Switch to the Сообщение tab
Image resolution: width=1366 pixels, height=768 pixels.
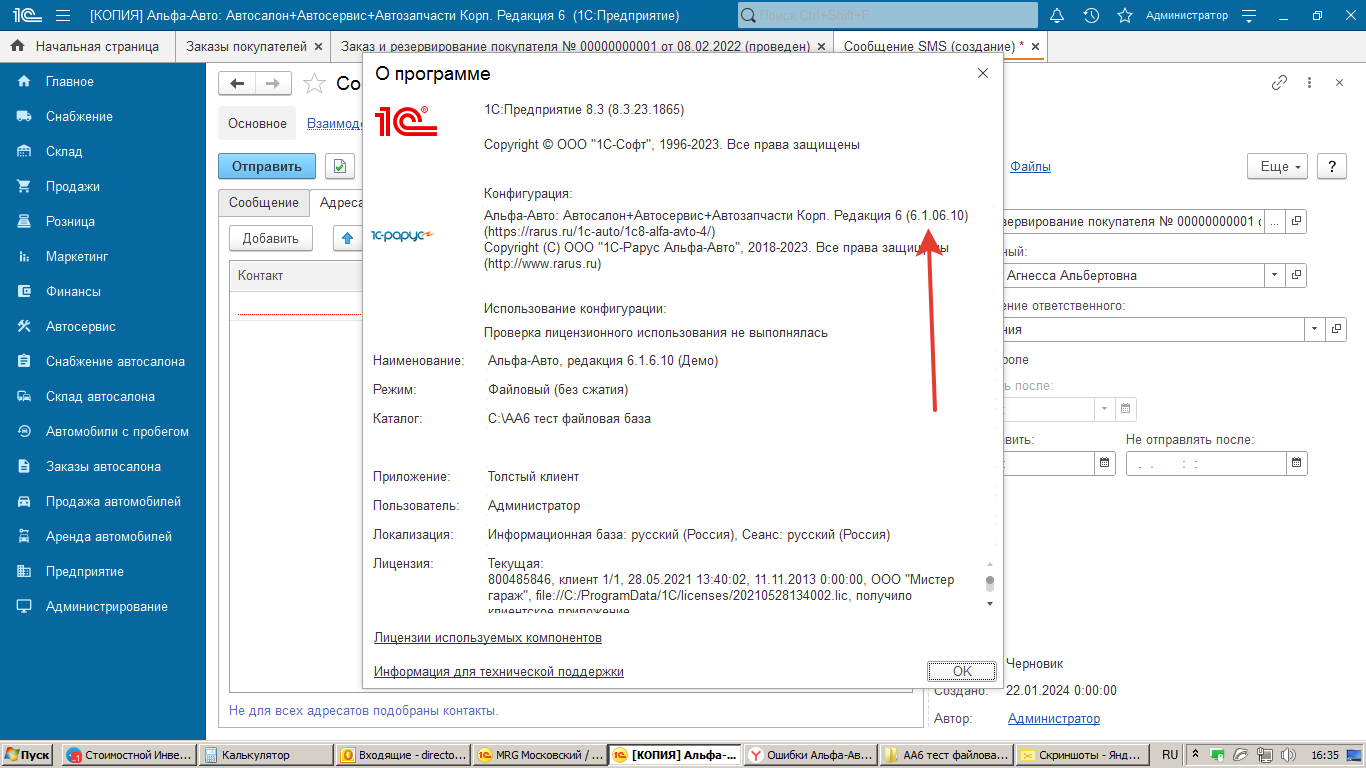[264, 202]
